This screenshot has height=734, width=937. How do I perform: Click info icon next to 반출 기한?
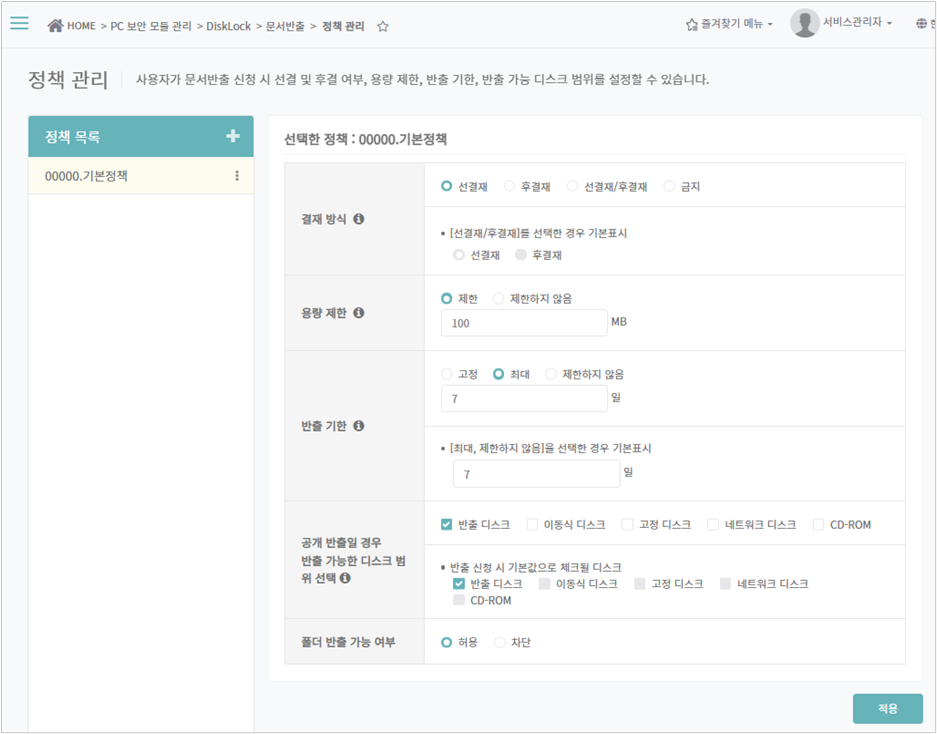pyautogui.click(x=359, y=426)
